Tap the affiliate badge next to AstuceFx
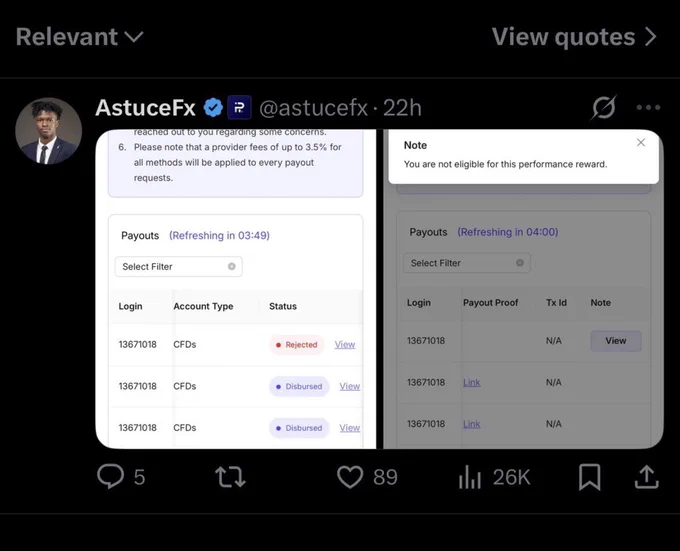 coord(239,108)
